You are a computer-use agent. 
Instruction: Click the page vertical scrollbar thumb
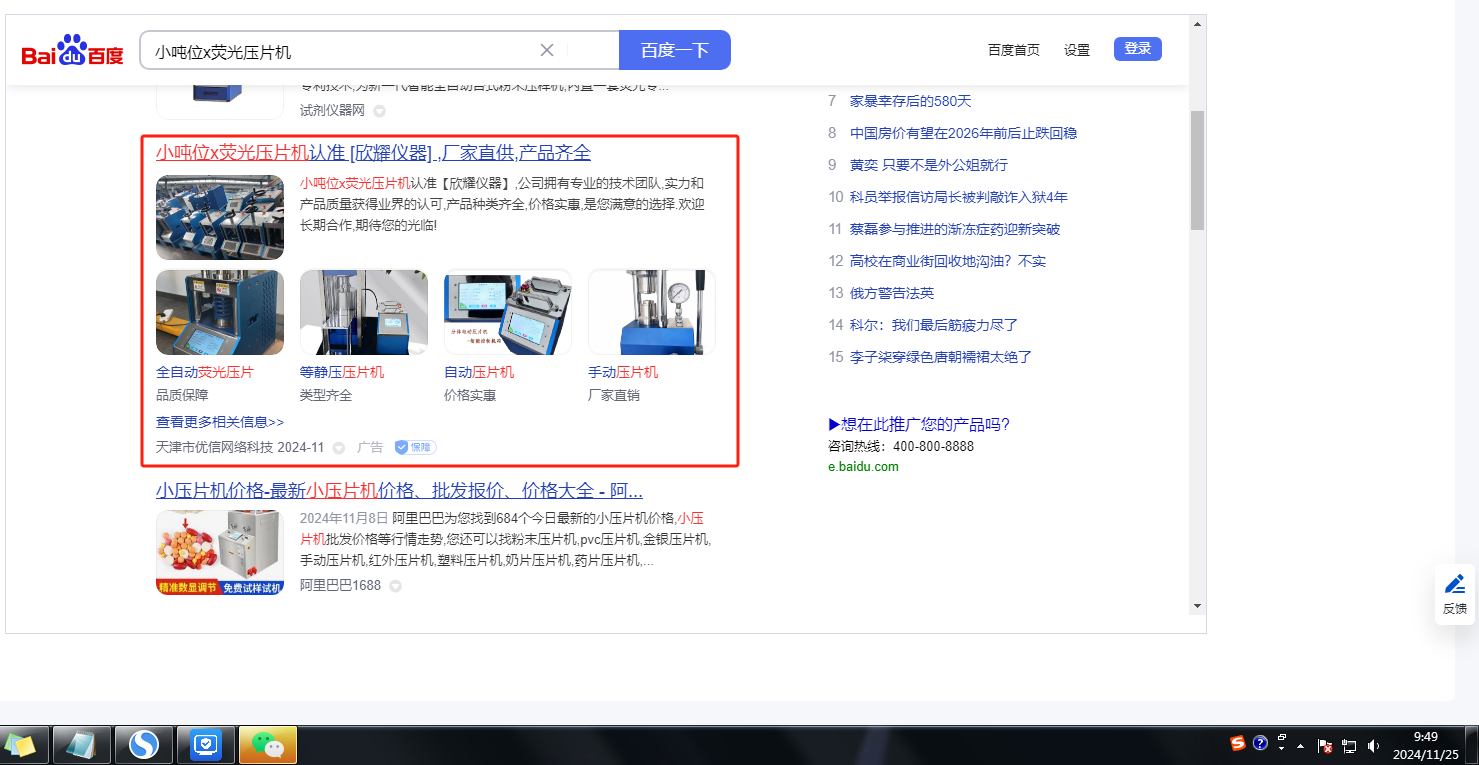pyautogui.click(x=1197, y=170)
